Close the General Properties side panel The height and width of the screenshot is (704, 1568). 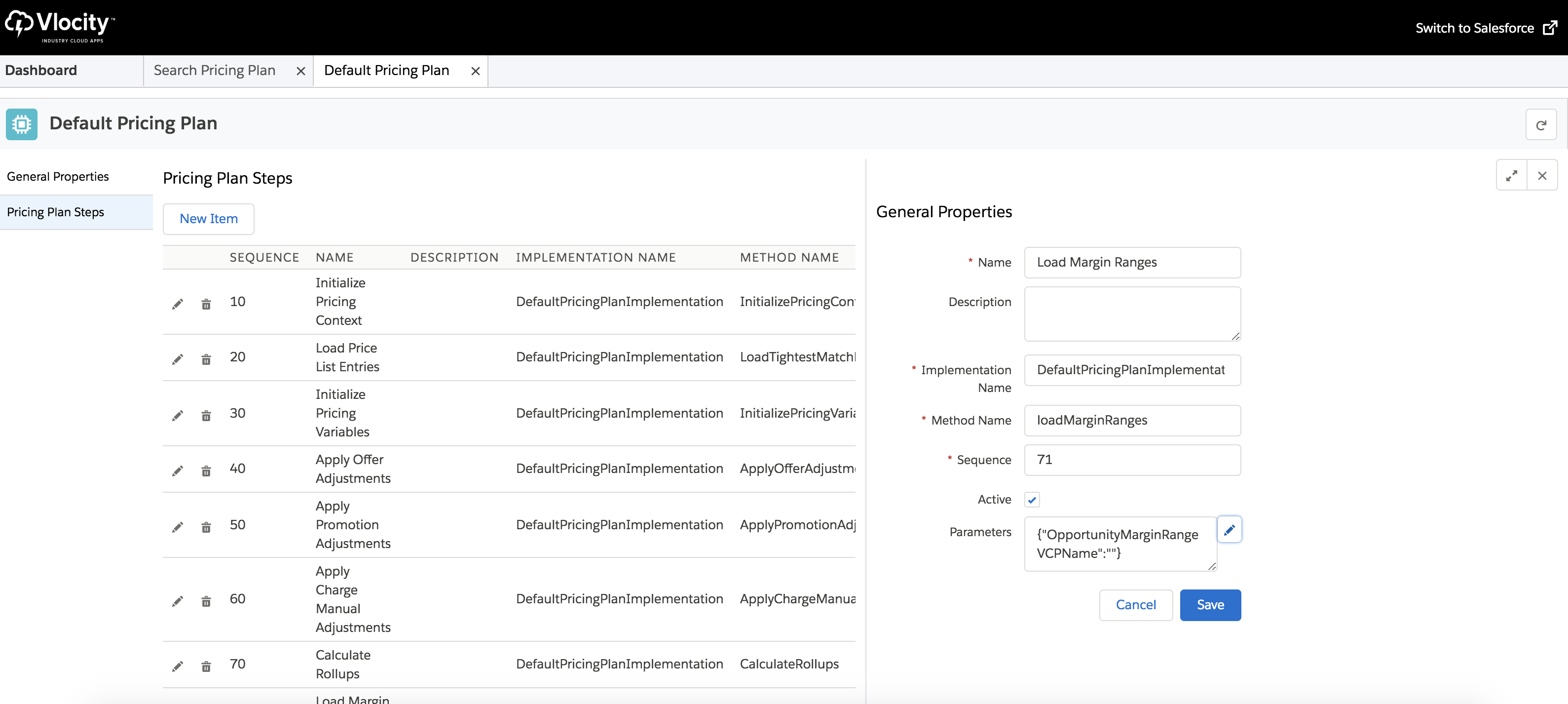(1542, 176)
